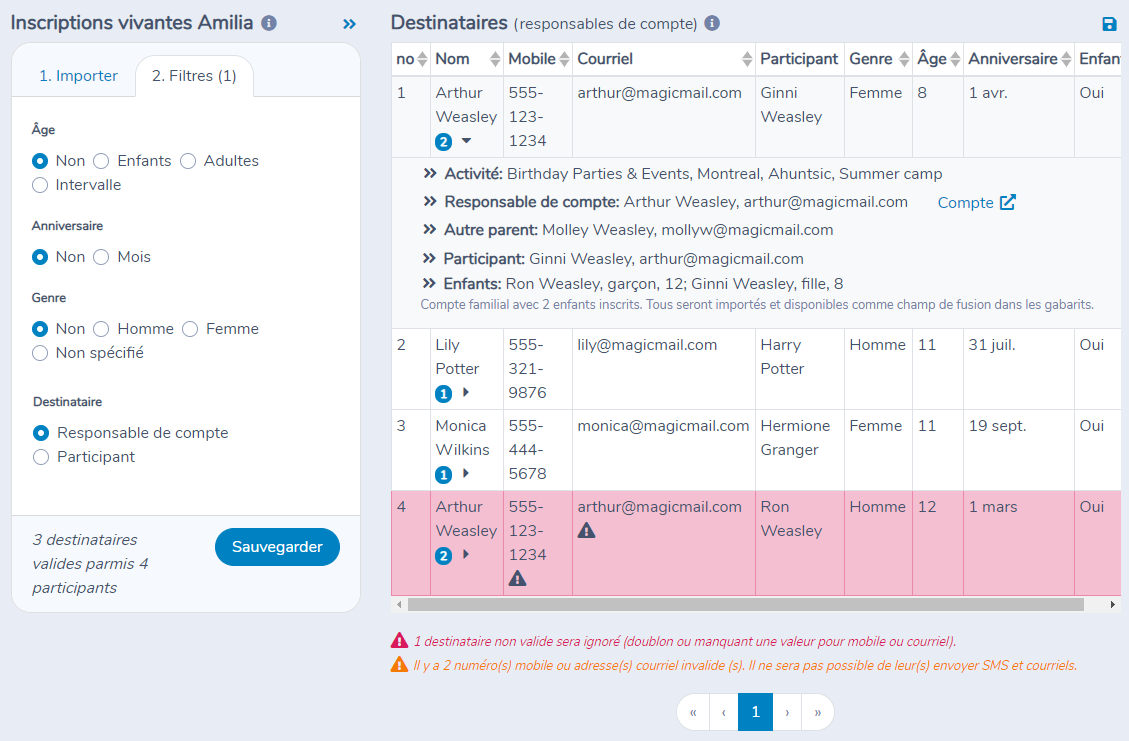Expand Monica Wilkins row details
The width and height of the screenshot is (1129, 741).
[x=466, y=473]
